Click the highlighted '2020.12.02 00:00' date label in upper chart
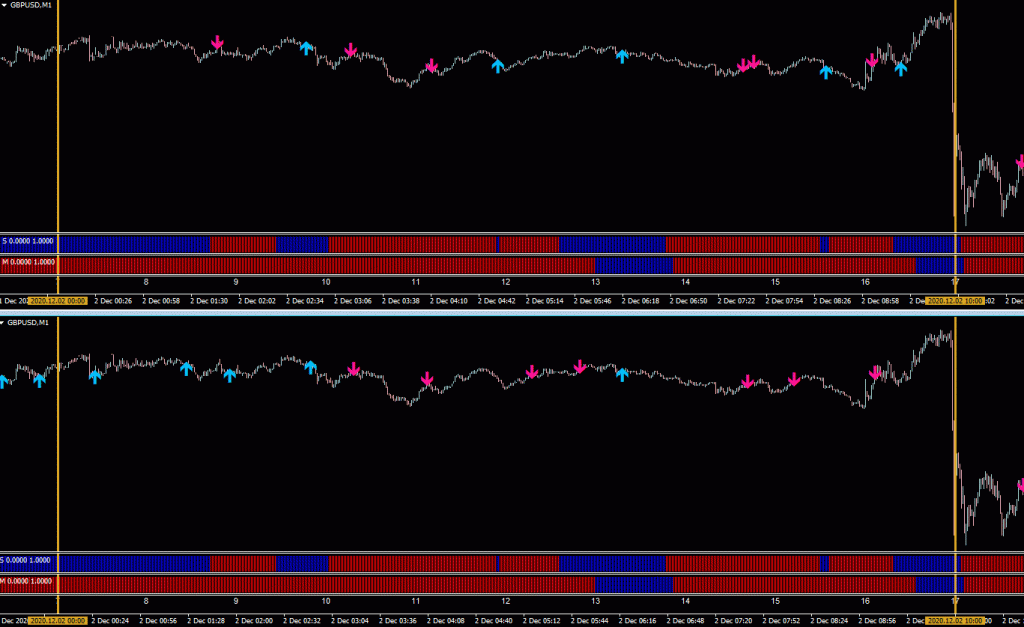 click(x=57, y=301)
